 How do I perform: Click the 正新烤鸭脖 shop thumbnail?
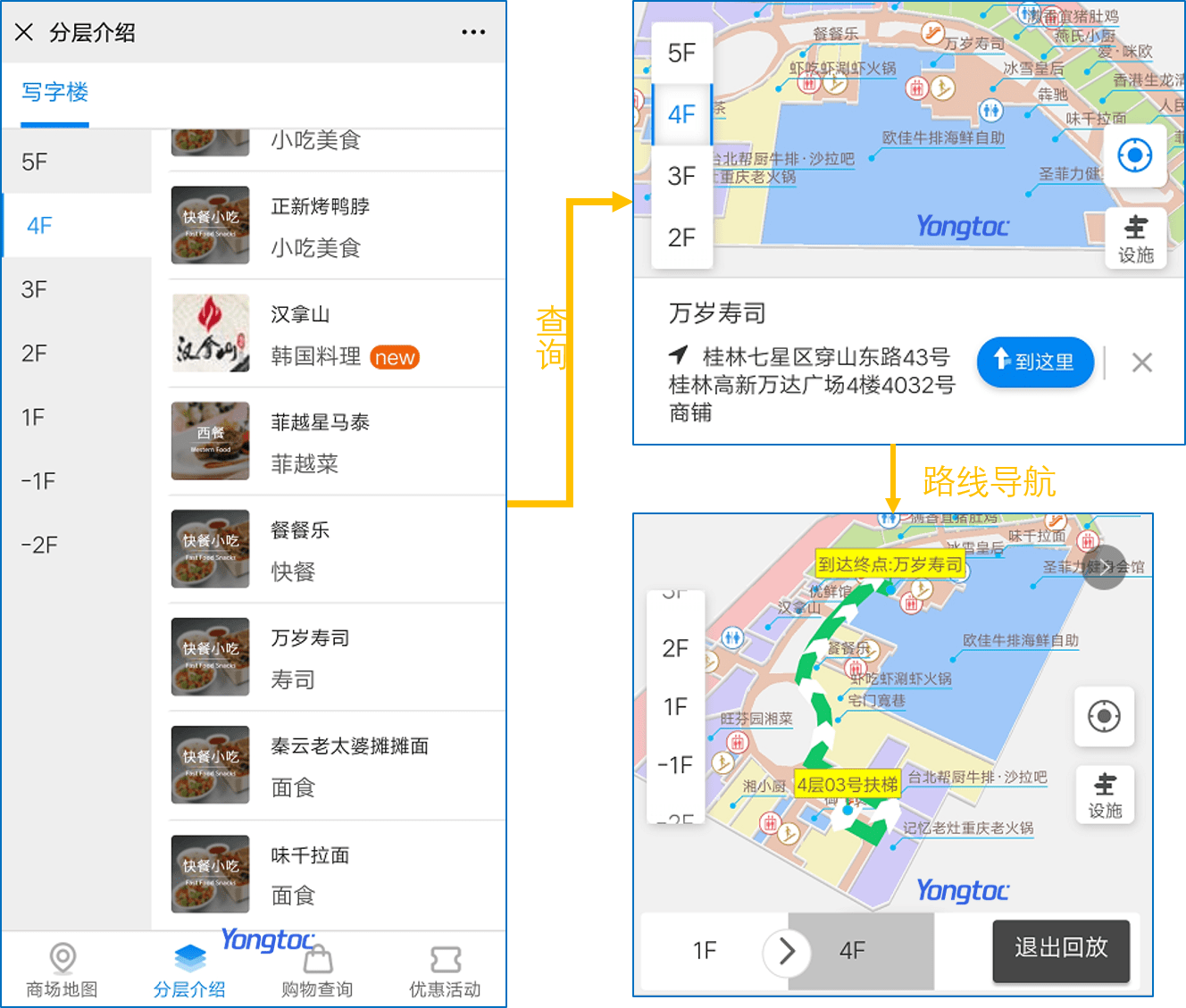click(x=211, y=225)
